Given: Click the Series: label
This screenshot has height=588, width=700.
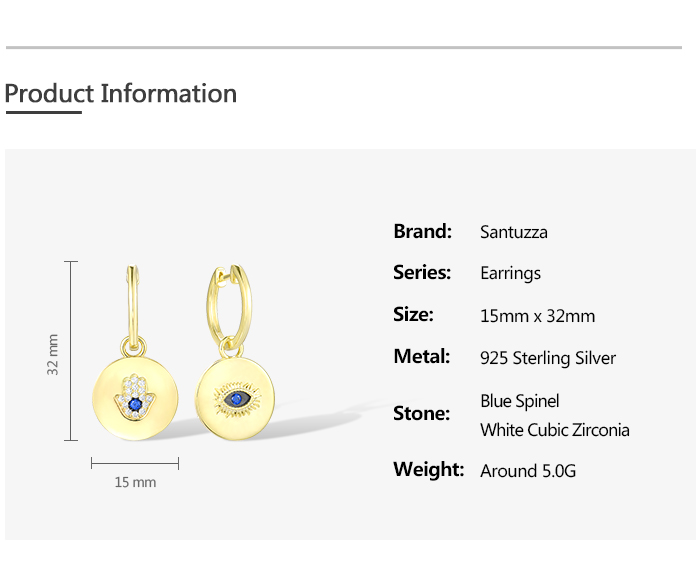Looking at the screenshot, I should tap(422, 272).
